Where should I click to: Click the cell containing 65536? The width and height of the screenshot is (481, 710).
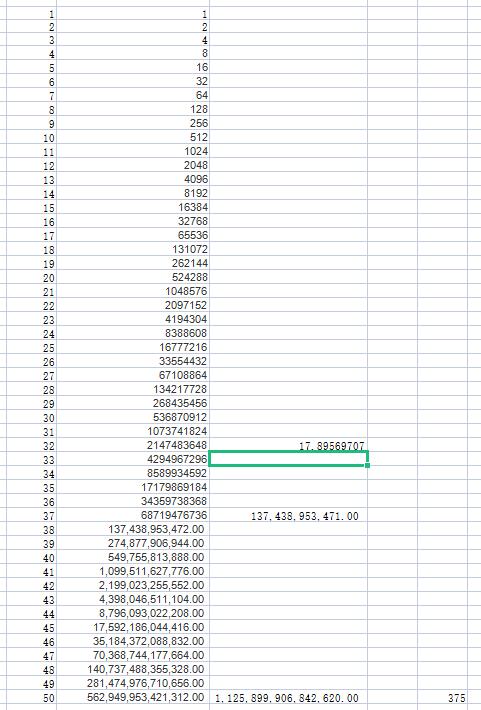click(x=133, y=235)
